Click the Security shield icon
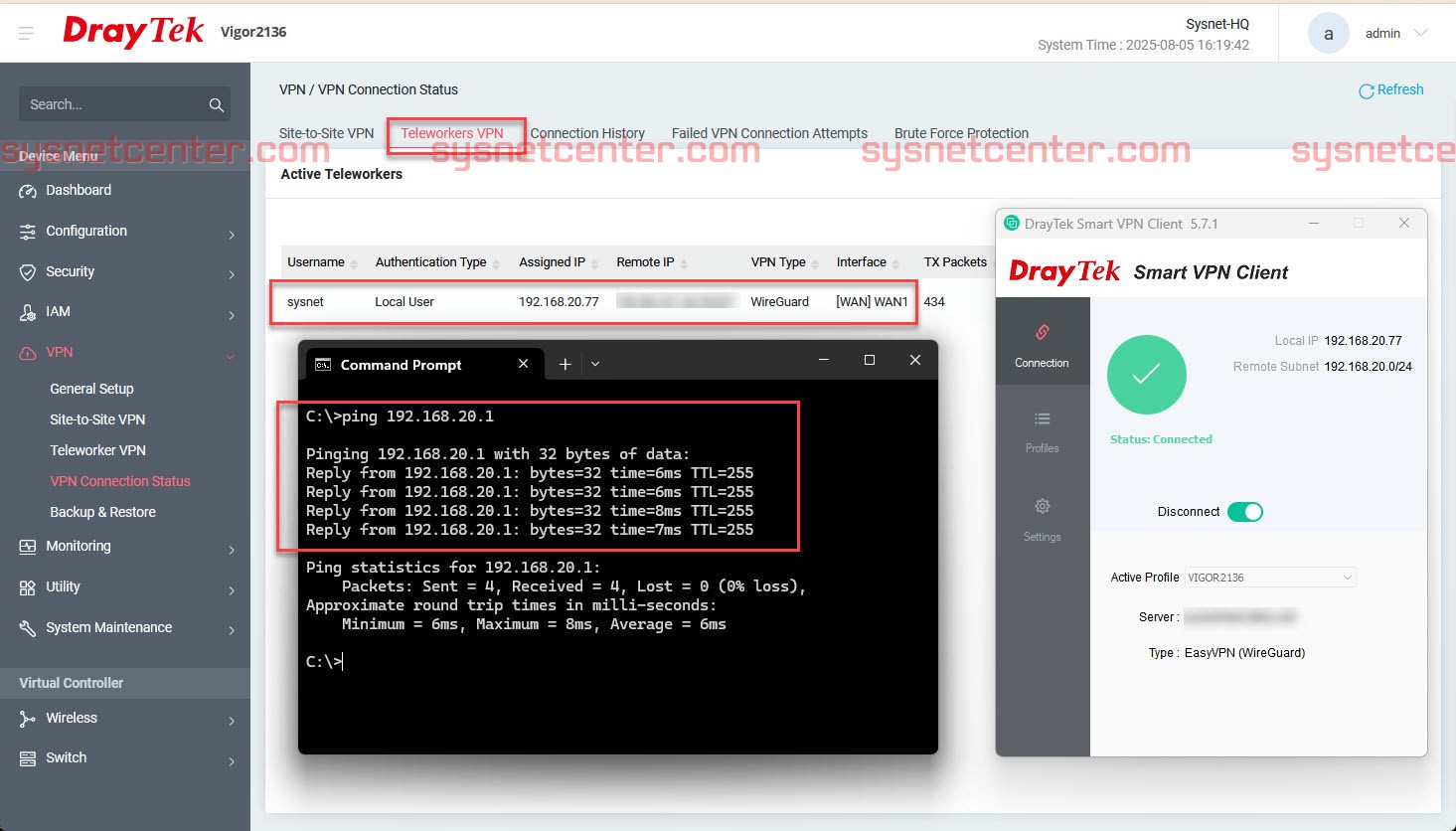The height and width of the screenshot is (831, 1456). click(x=28, y=272)
